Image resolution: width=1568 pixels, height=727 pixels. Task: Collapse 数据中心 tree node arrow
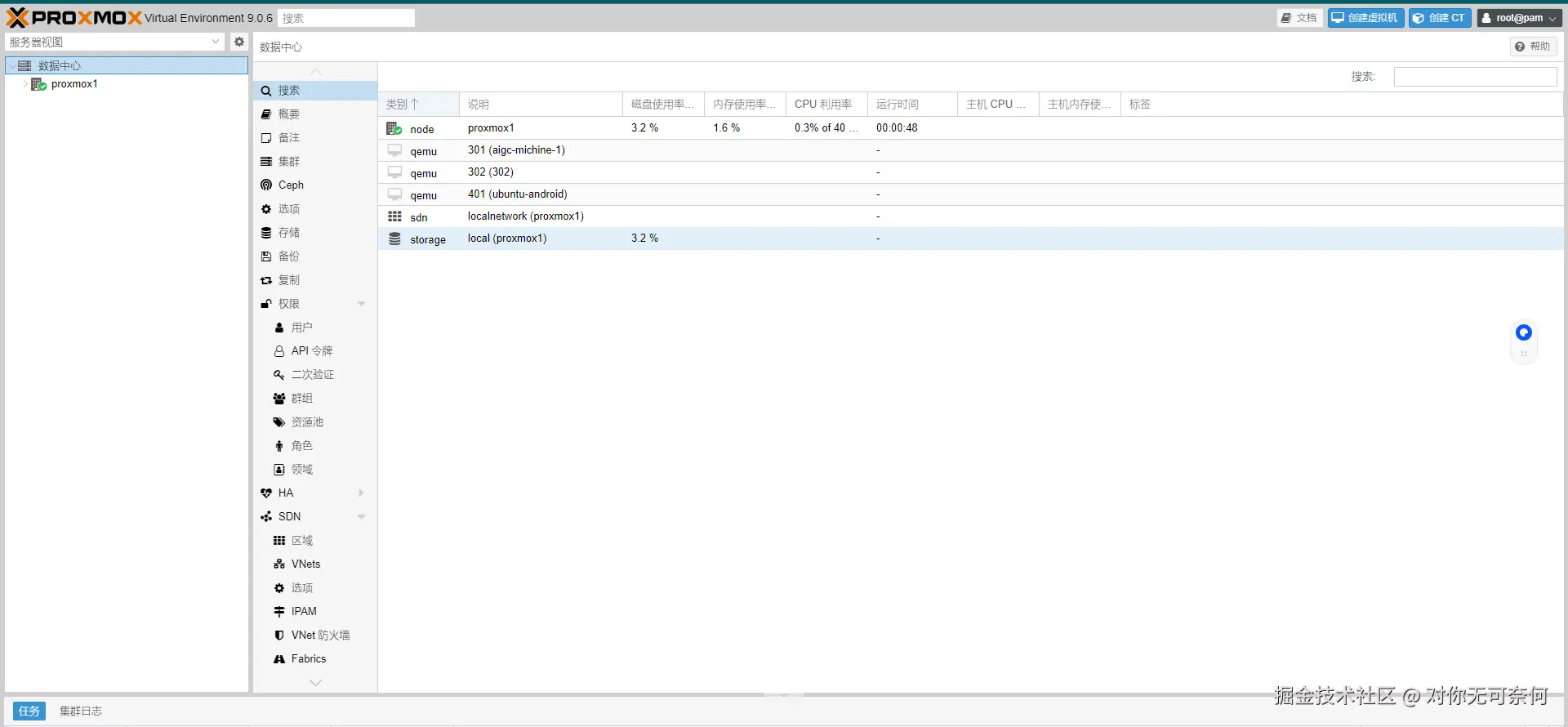point(12,66)
